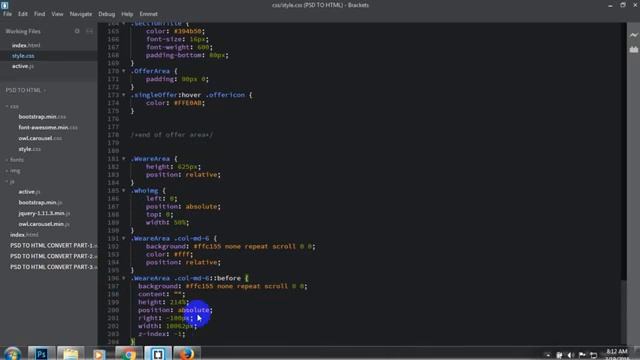Select active.js in Working Files

(x=23, y=66)
